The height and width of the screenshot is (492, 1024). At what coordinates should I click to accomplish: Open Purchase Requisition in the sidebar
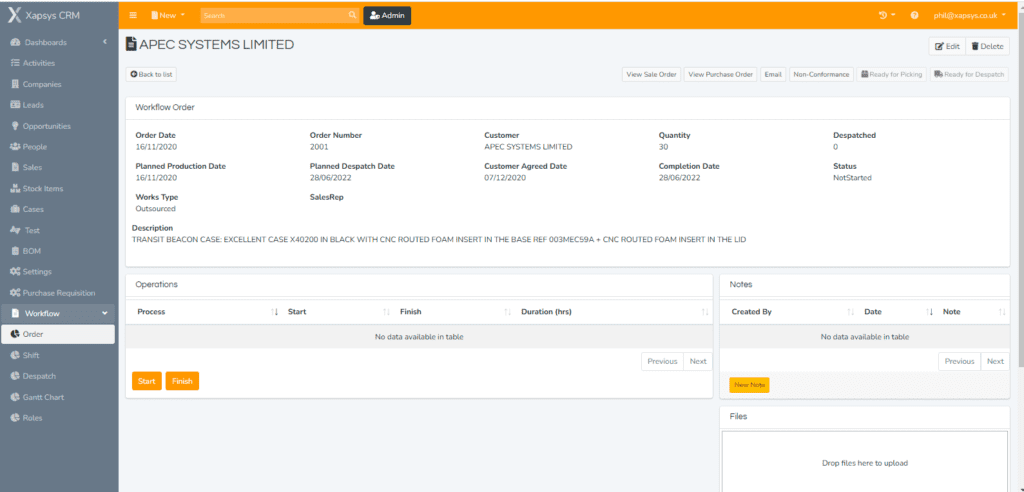(x=59, y=293)
